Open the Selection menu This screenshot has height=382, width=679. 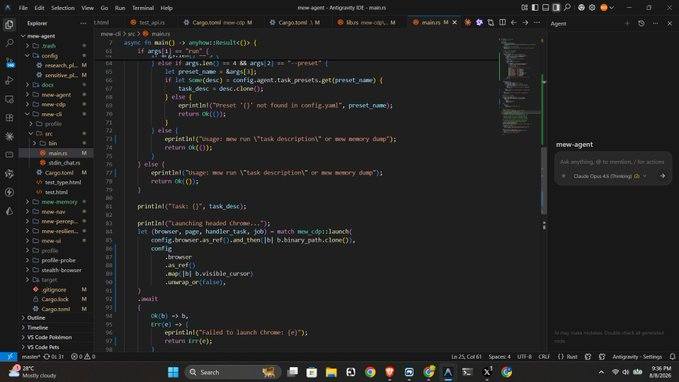63,8
